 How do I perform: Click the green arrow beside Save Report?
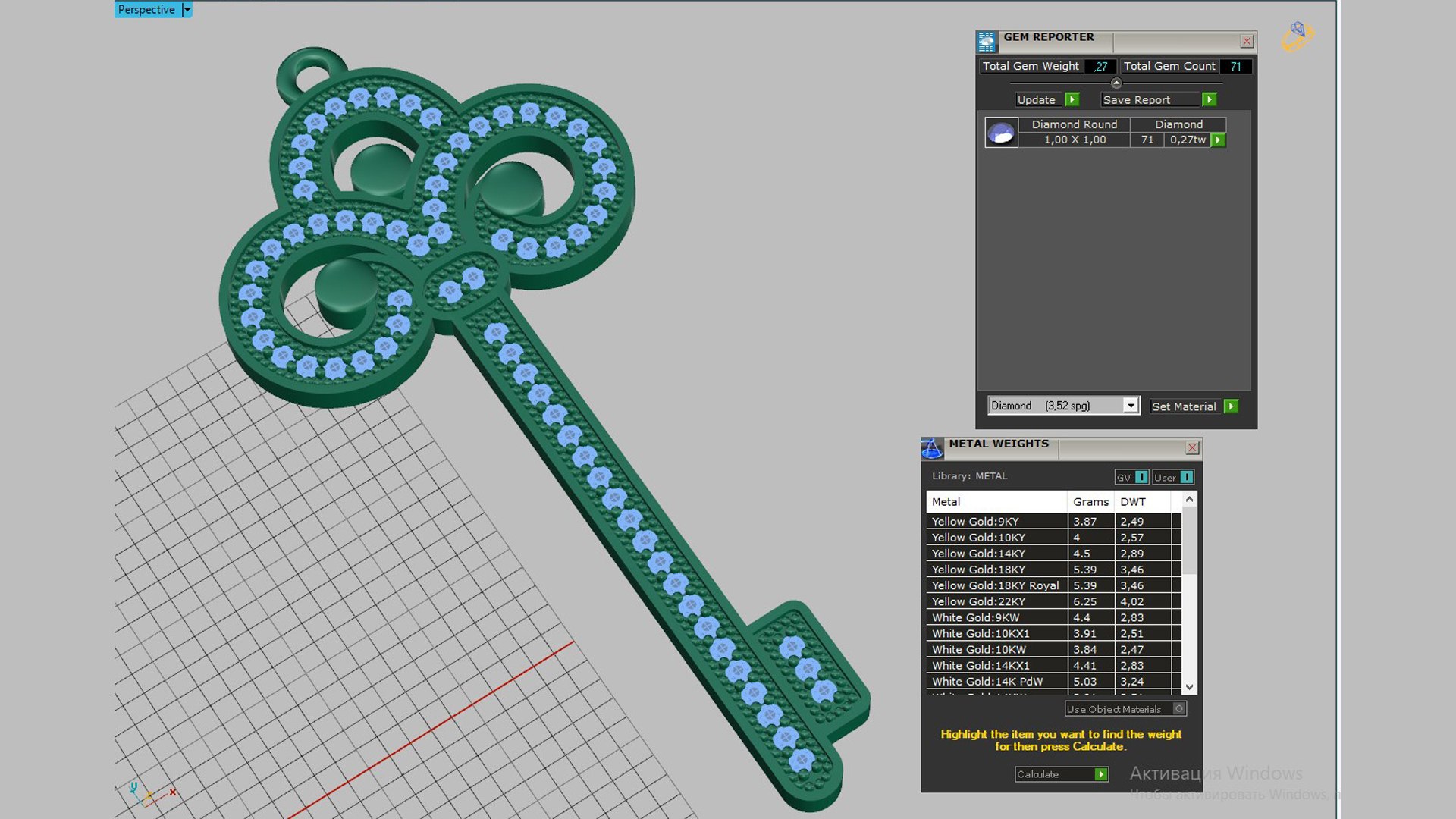coord(1210,99)
